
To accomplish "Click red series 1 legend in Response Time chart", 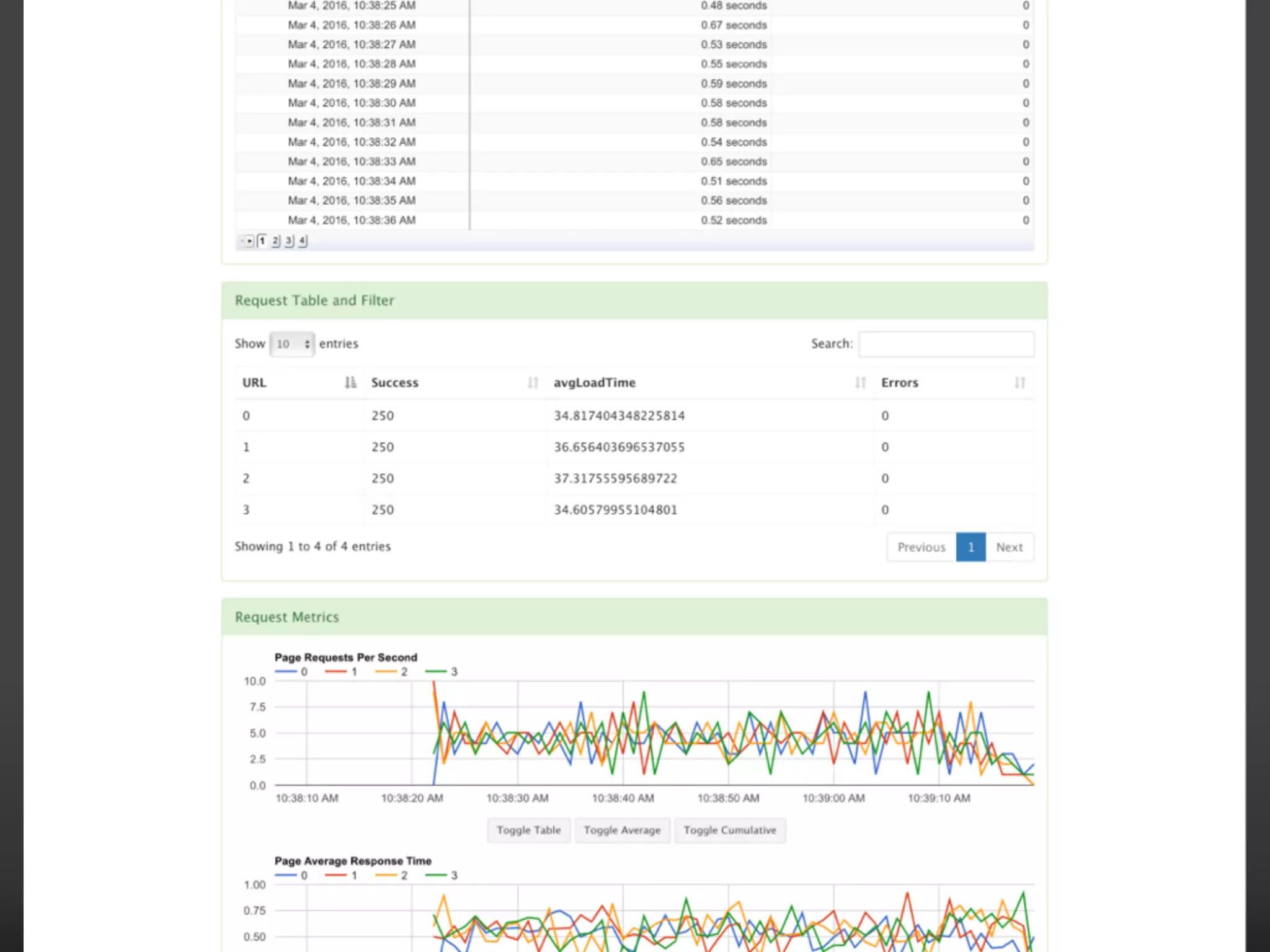I will click(341, 875).
